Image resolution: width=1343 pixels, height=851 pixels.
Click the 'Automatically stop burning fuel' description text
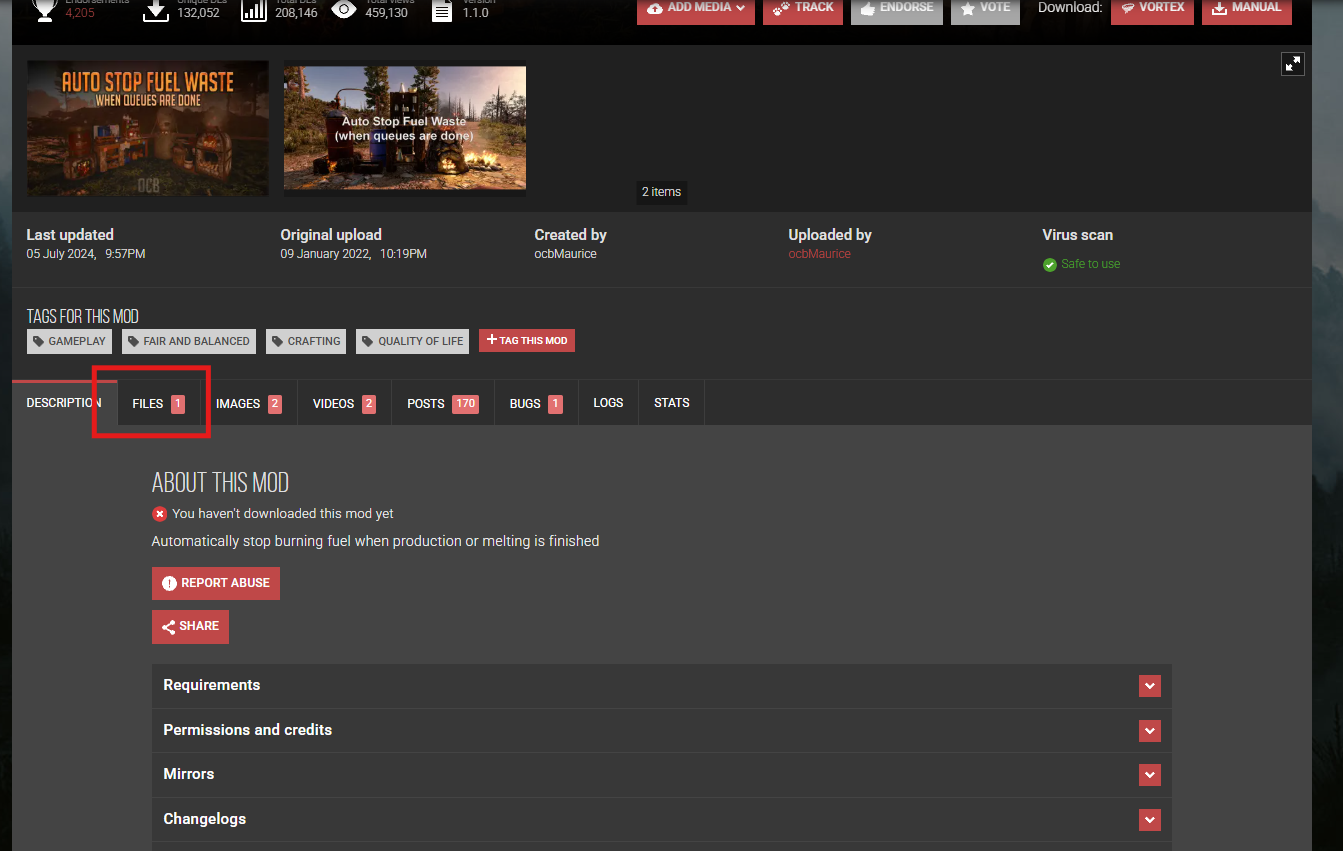click(375, 541)
